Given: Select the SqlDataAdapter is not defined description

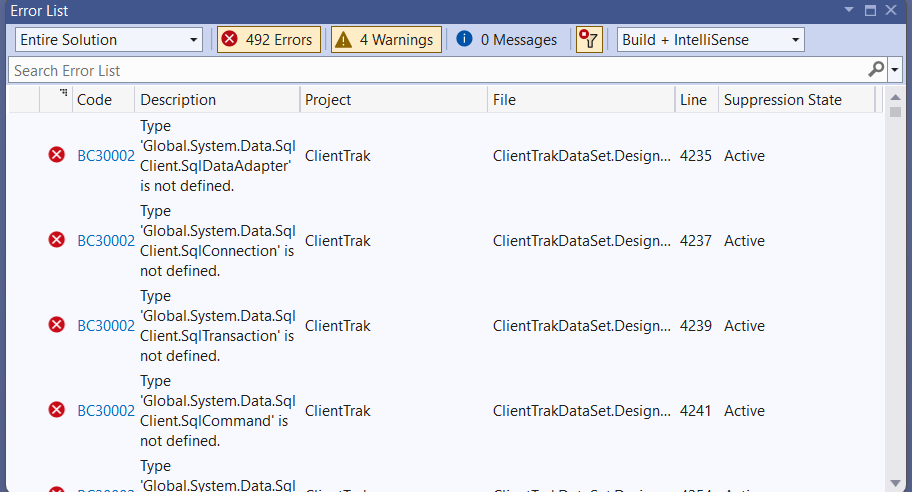Looking at the screenshot, I should coord(218,156).
